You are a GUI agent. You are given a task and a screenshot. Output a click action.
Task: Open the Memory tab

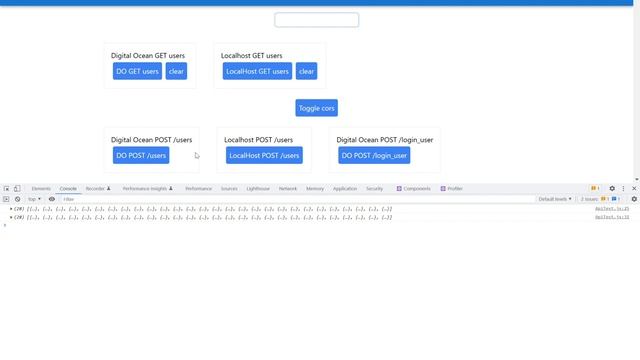point(315,189)
